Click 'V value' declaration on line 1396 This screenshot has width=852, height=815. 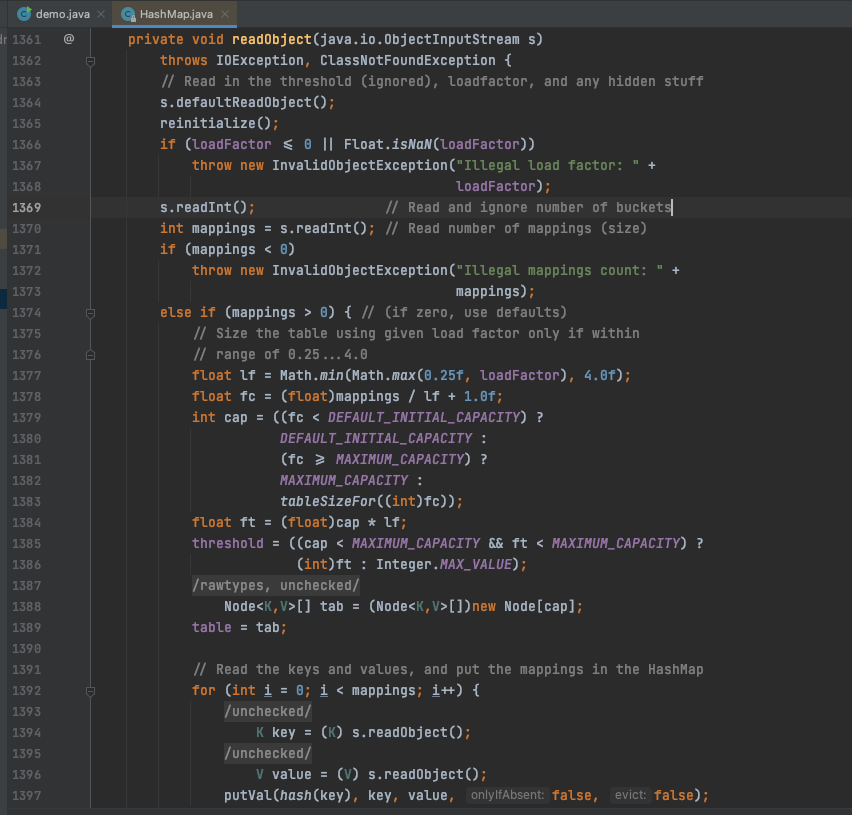(284, 775)
